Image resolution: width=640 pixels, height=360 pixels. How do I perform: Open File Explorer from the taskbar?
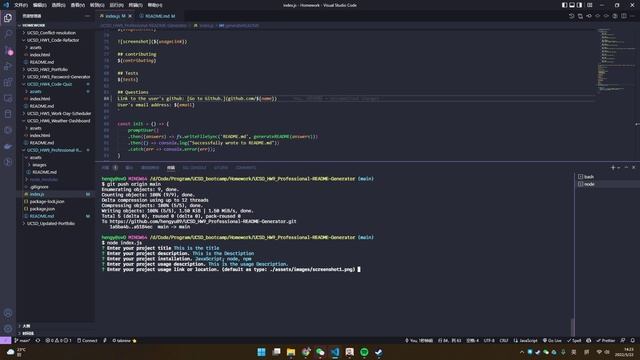tap(291, 352)
